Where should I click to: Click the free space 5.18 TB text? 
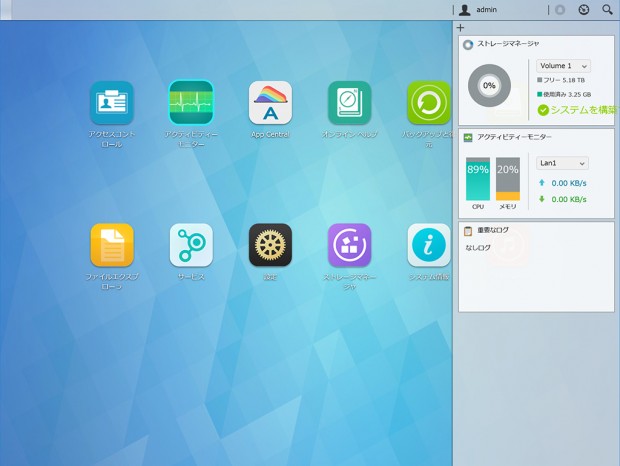point(564,80)
